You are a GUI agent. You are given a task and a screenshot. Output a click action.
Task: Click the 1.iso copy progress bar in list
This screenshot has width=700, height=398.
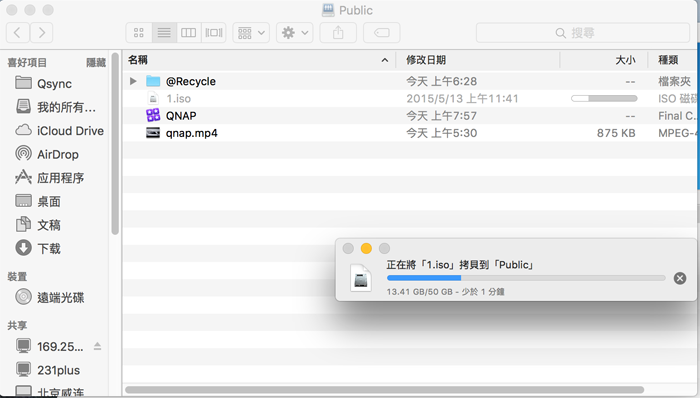(x=604, y=99)
